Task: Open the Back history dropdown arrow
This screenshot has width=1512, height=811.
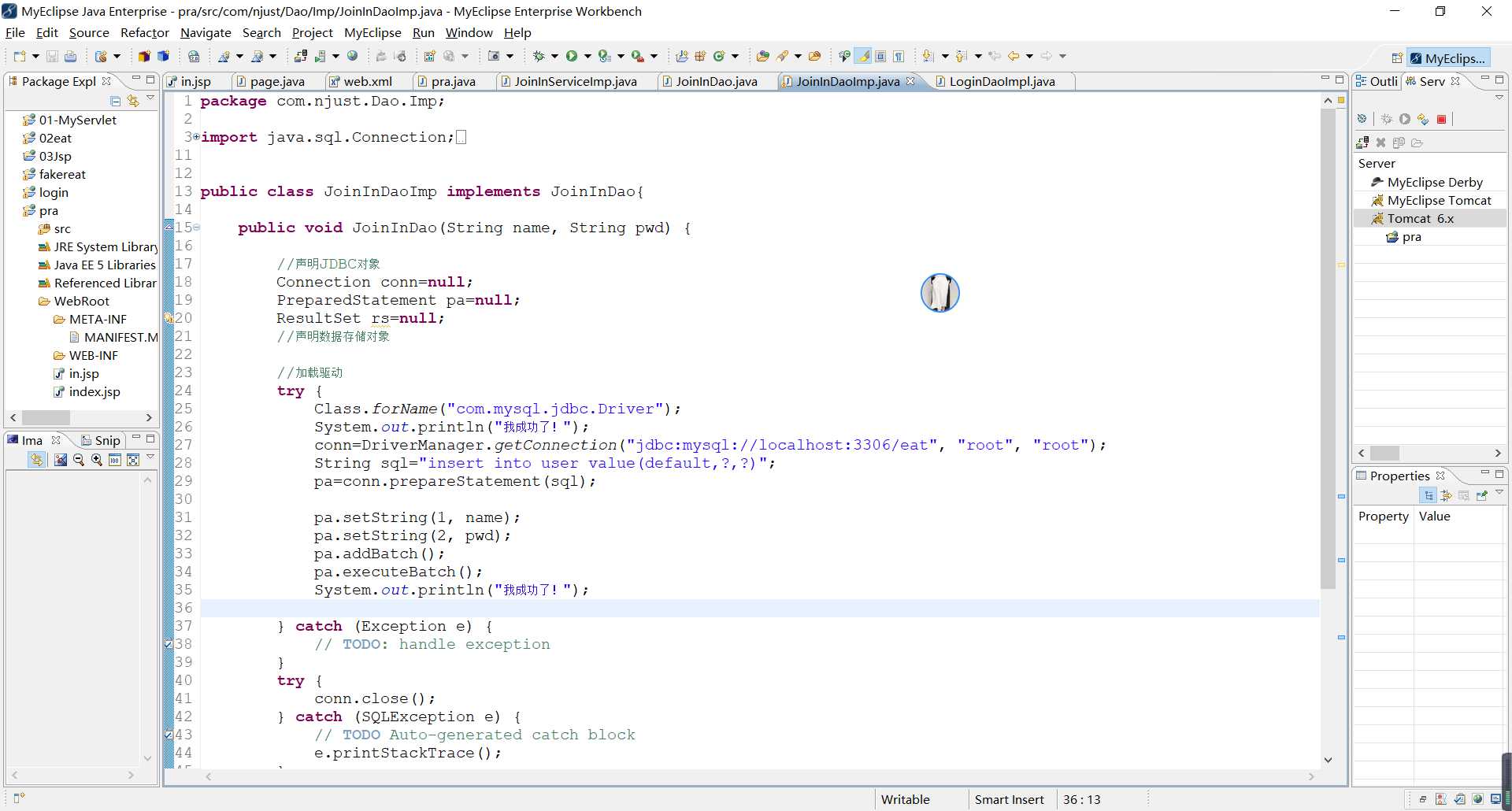Action: coord(1029,56)
